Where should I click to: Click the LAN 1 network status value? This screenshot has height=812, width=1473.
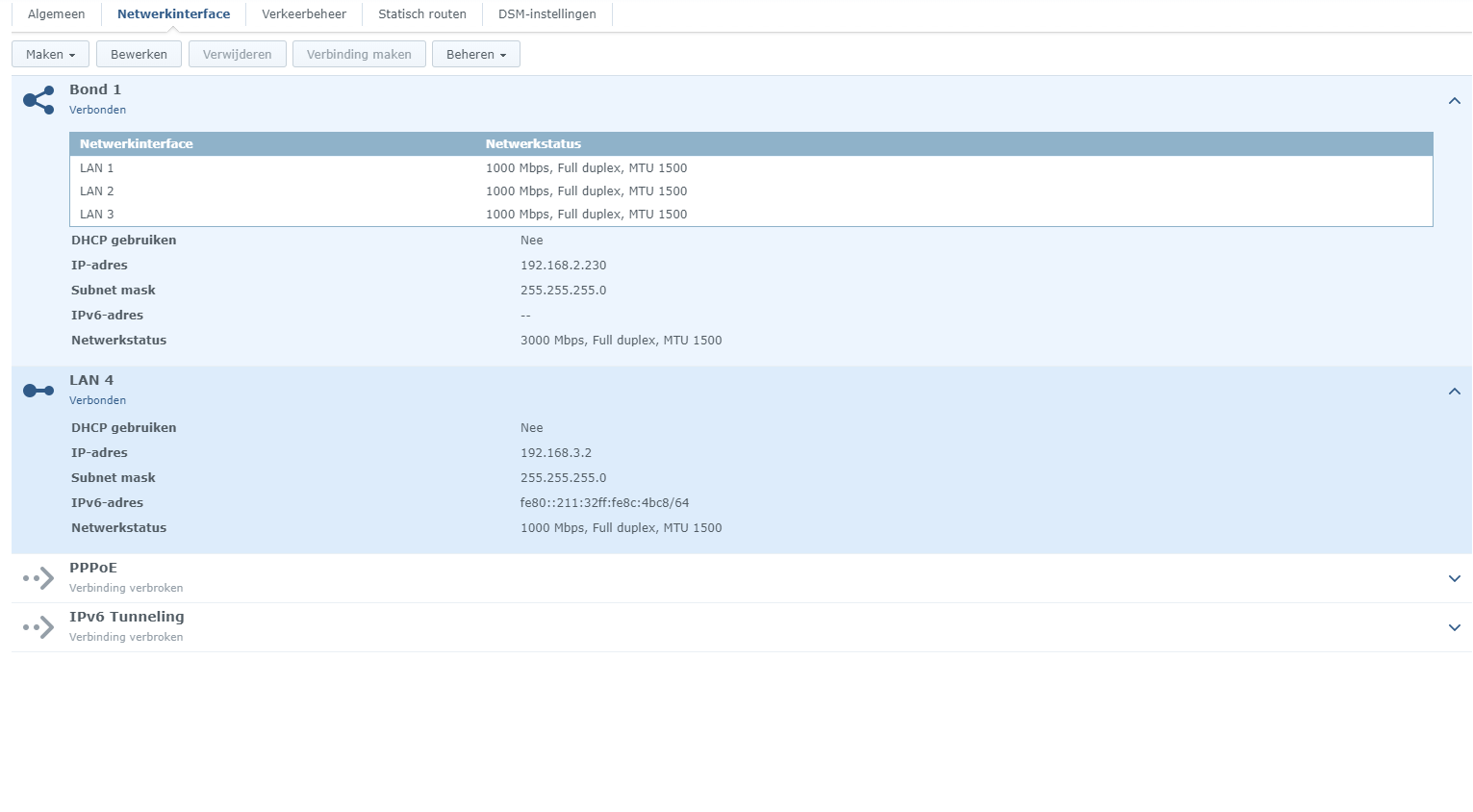587,168
